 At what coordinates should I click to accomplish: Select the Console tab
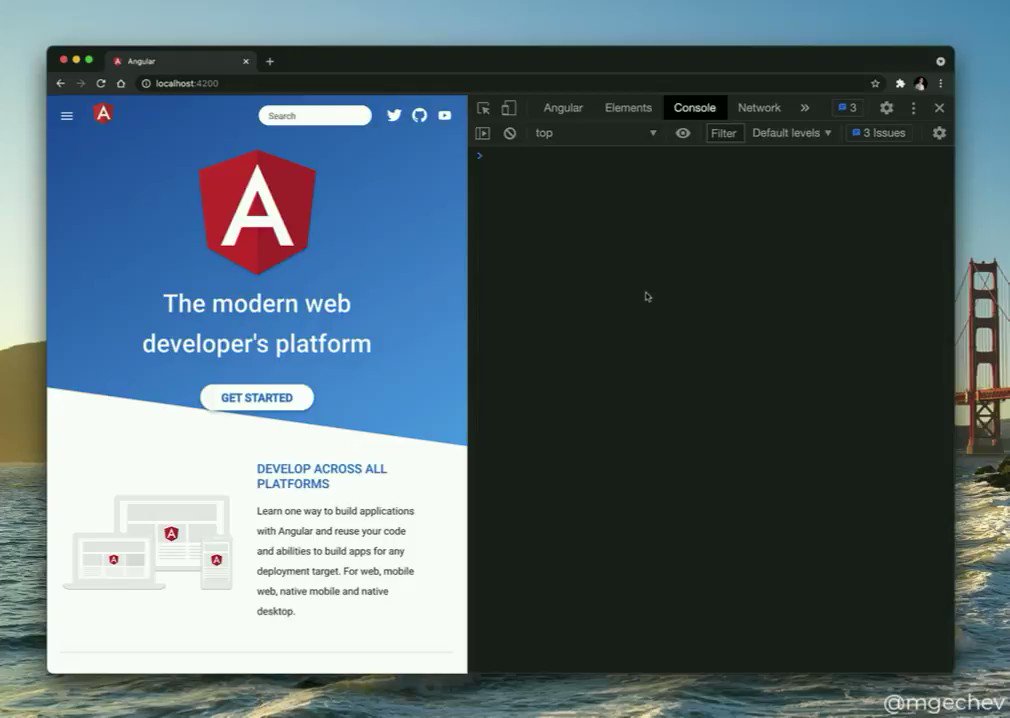click(694, 108)
